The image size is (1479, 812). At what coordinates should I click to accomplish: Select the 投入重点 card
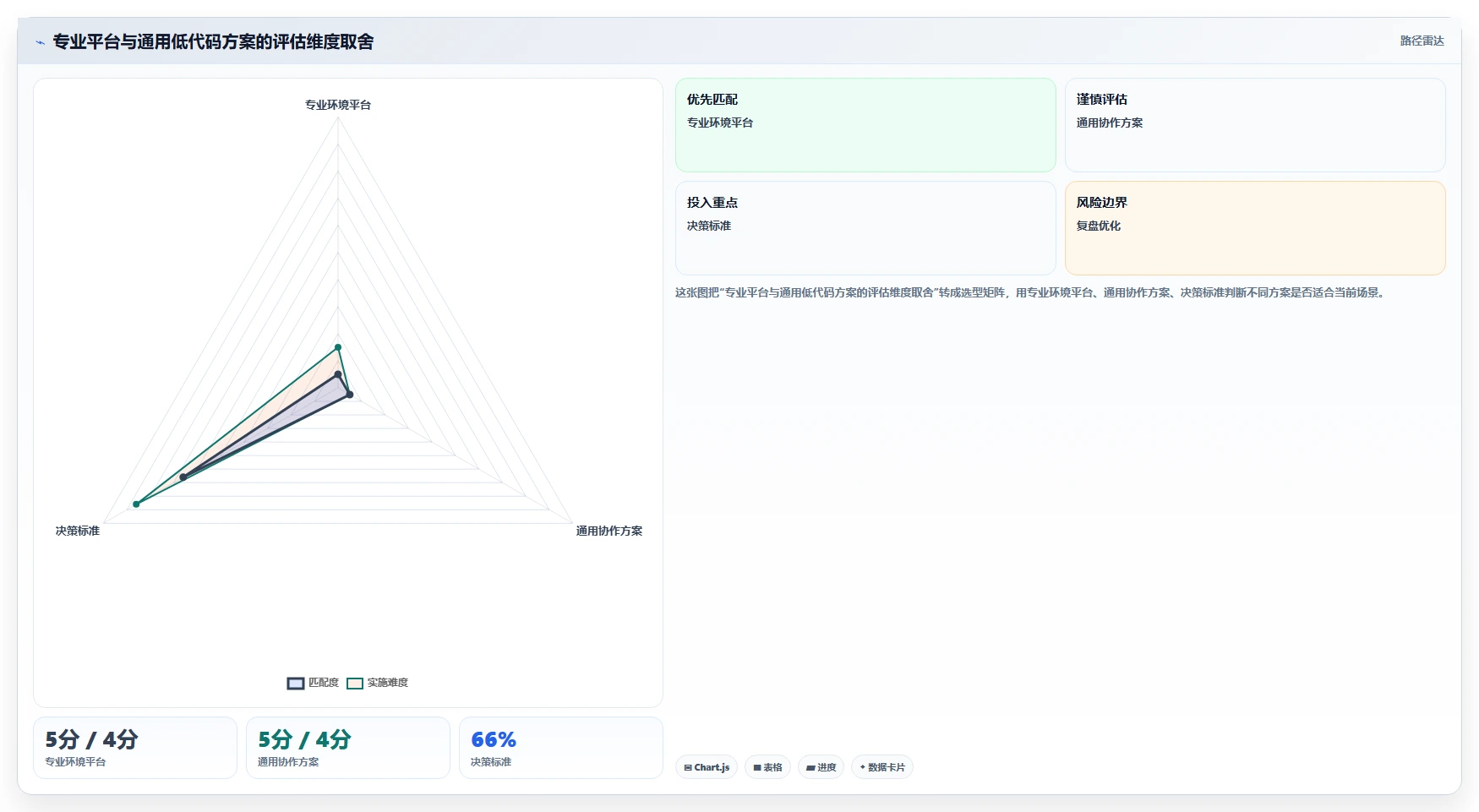[865, 228]
